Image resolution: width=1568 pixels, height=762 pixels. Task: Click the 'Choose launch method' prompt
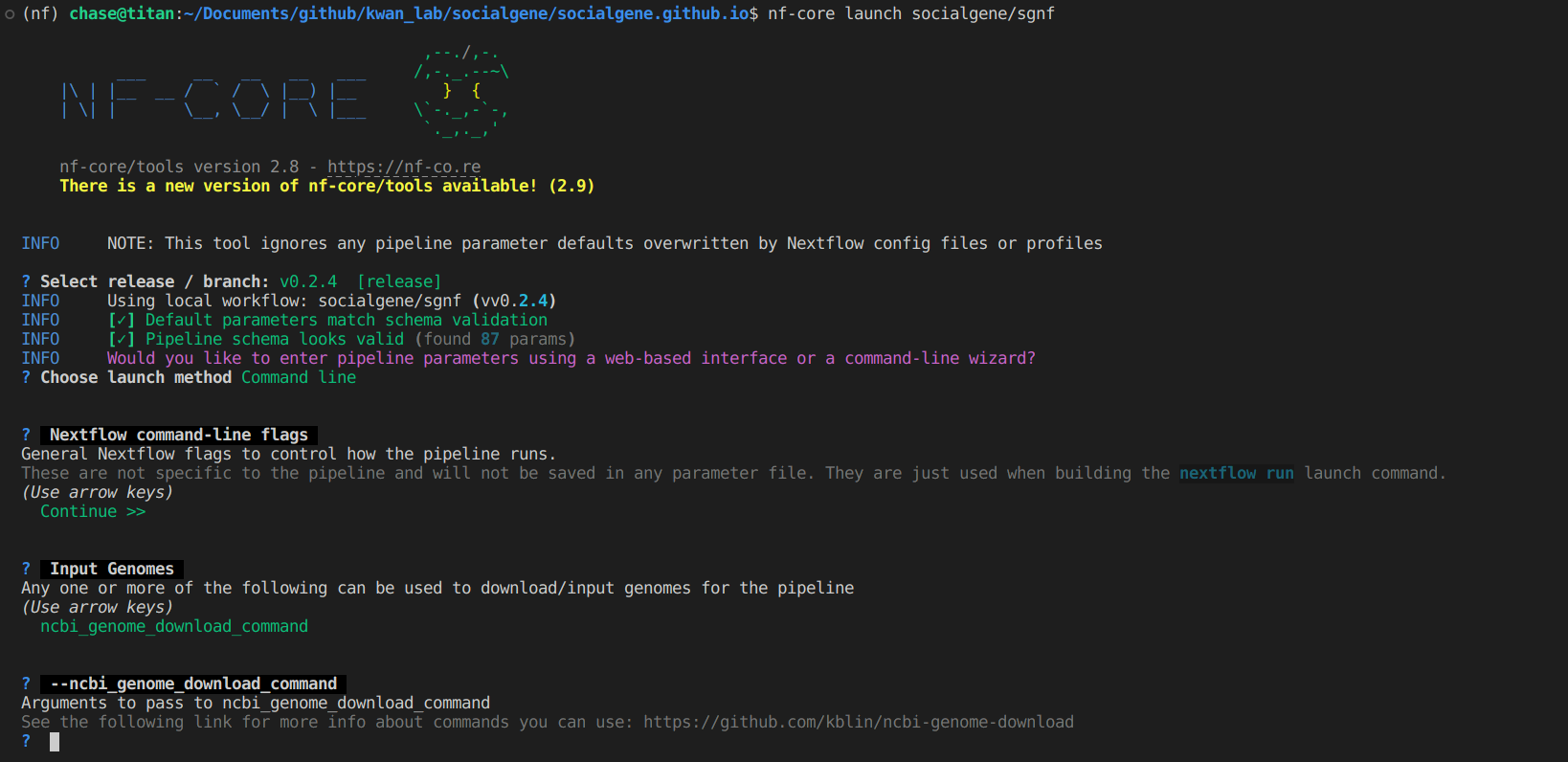coord(136,377)
